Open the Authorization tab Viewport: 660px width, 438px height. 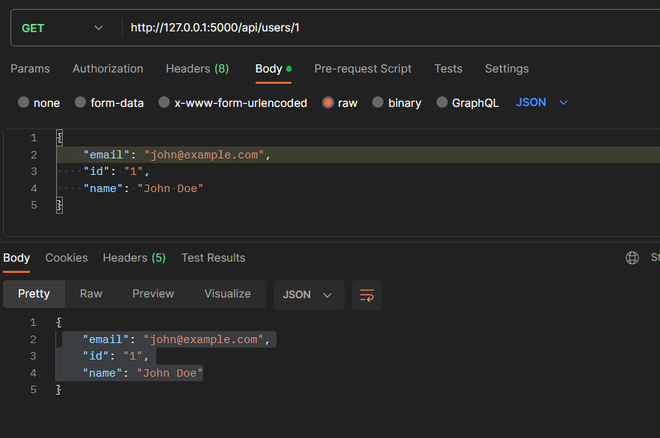pyautogui.click(x=108, y=69)
